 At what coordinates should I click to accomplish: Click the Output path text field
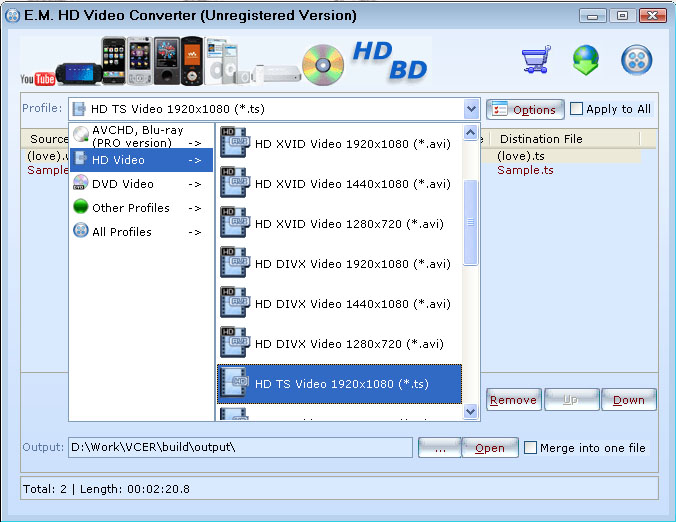240,447
